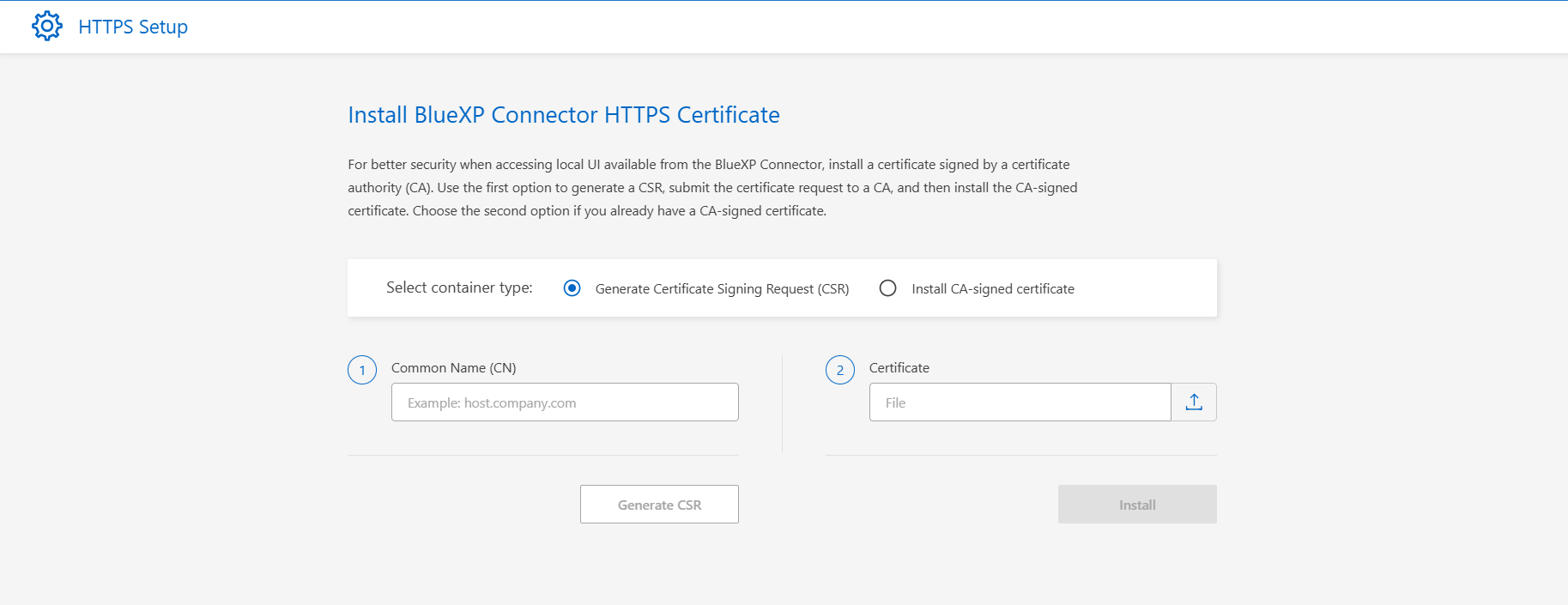Click the description paragraph about certificate authority
This screenshot has width=1568, height=605.
712,188
